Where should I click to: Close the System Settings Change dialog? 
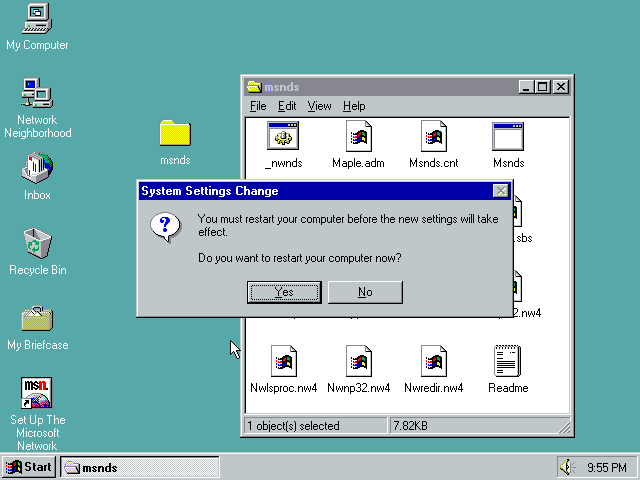tap(500, 191)
